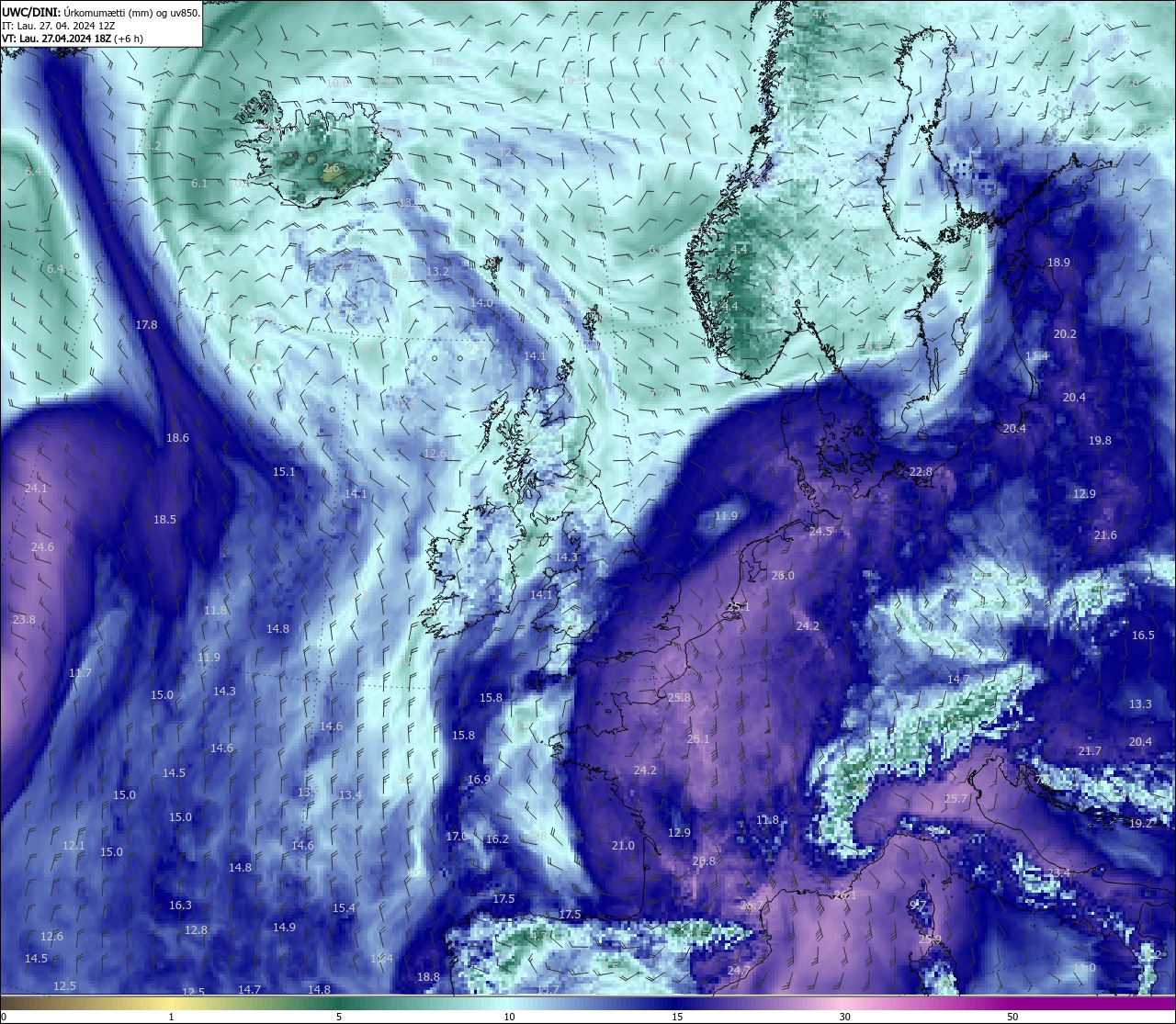Click the '10' tick label on the color scale
The image size is (1176, 1024).
509,1016
